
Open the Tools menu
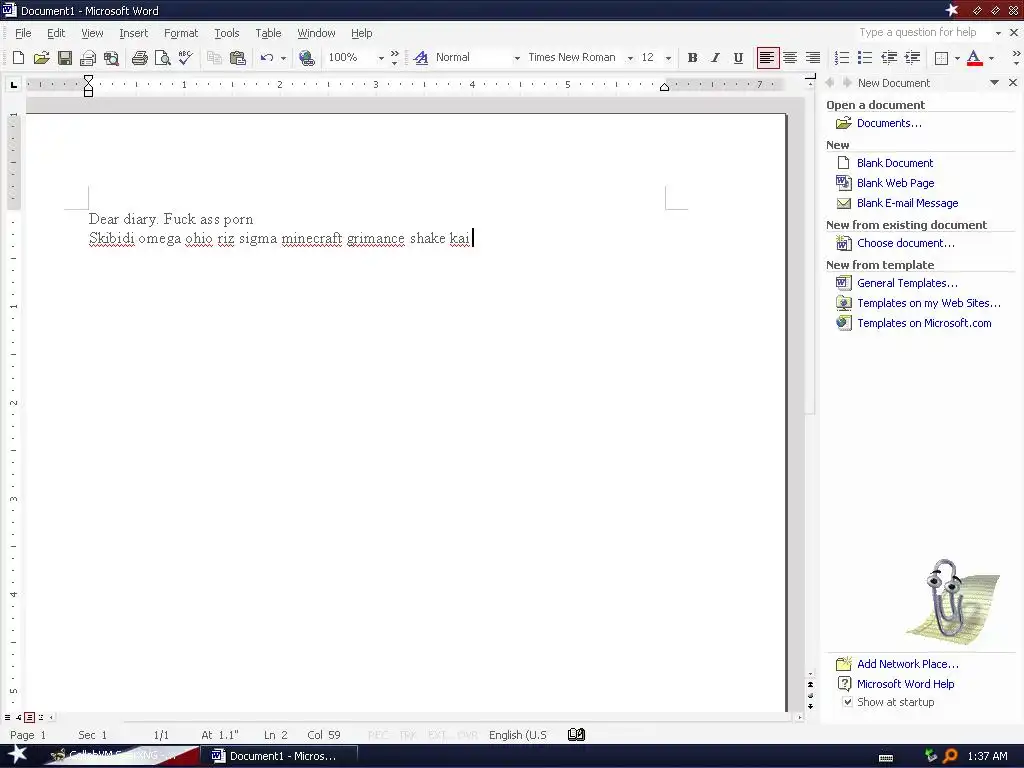tap(227, 33)
